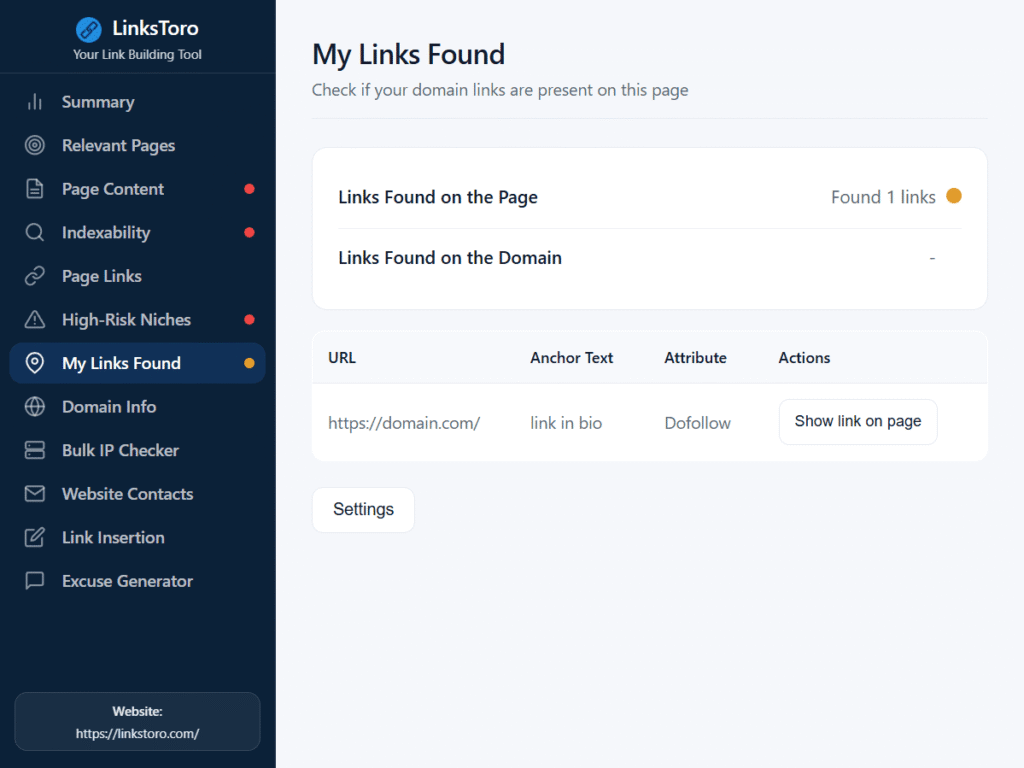Click the red dot beside Page Content
Image resolution: width=1024 pixels, height=768 pixels.
click(x=249, y=189)
